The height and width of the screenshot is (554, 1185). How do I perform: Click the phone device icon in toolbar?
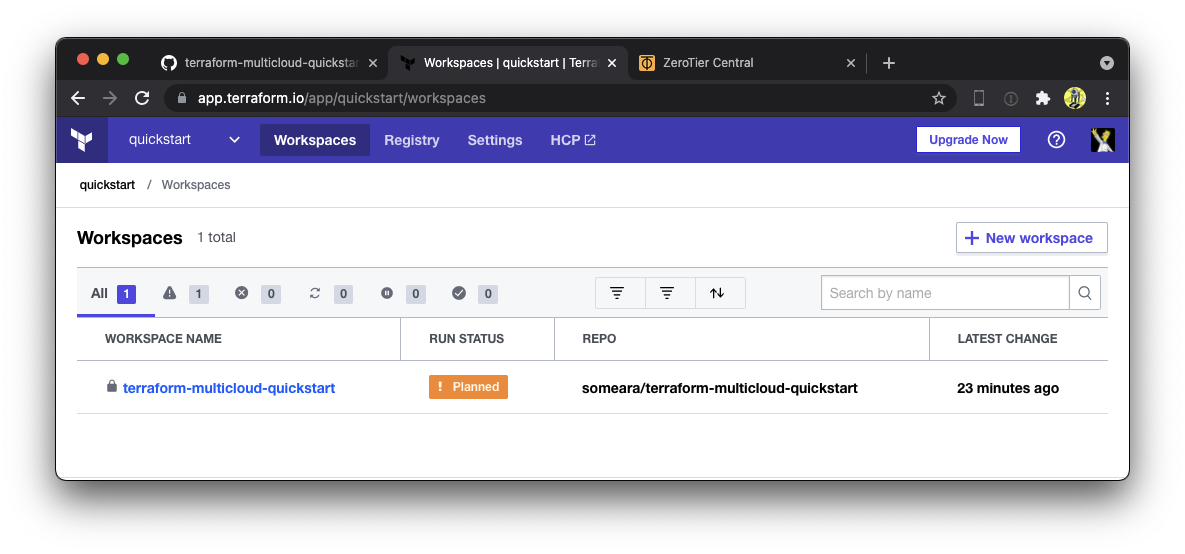979,98
